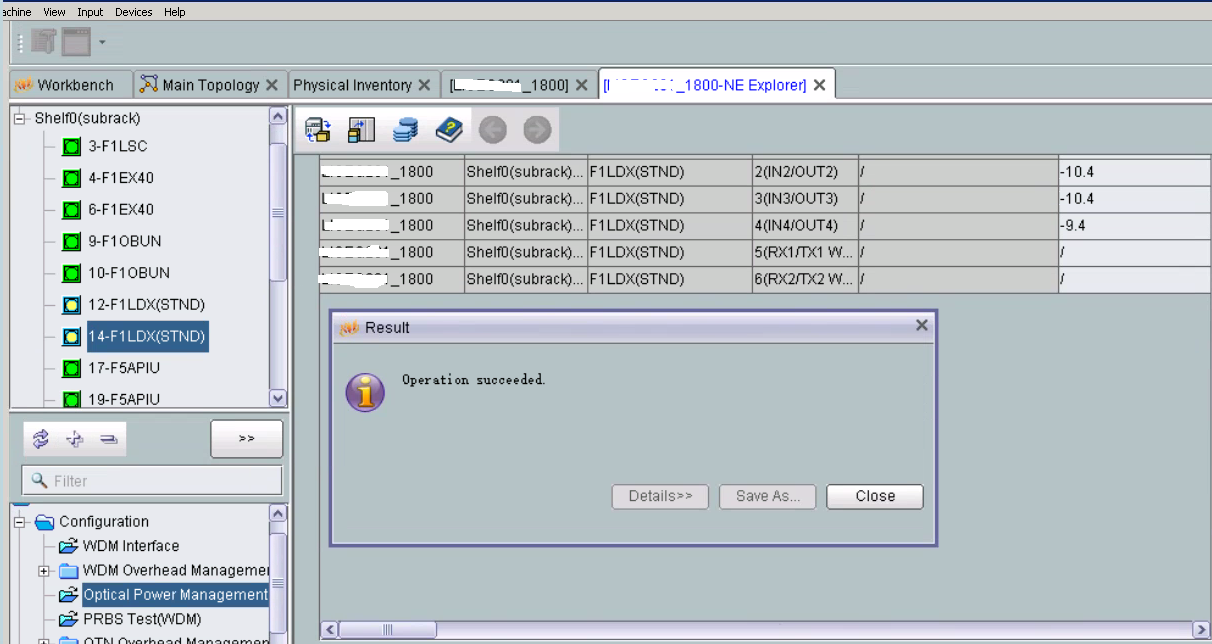Click Close in the Result dialog
This screenshot has height=644, width=1212.
(x=874, y=496)
